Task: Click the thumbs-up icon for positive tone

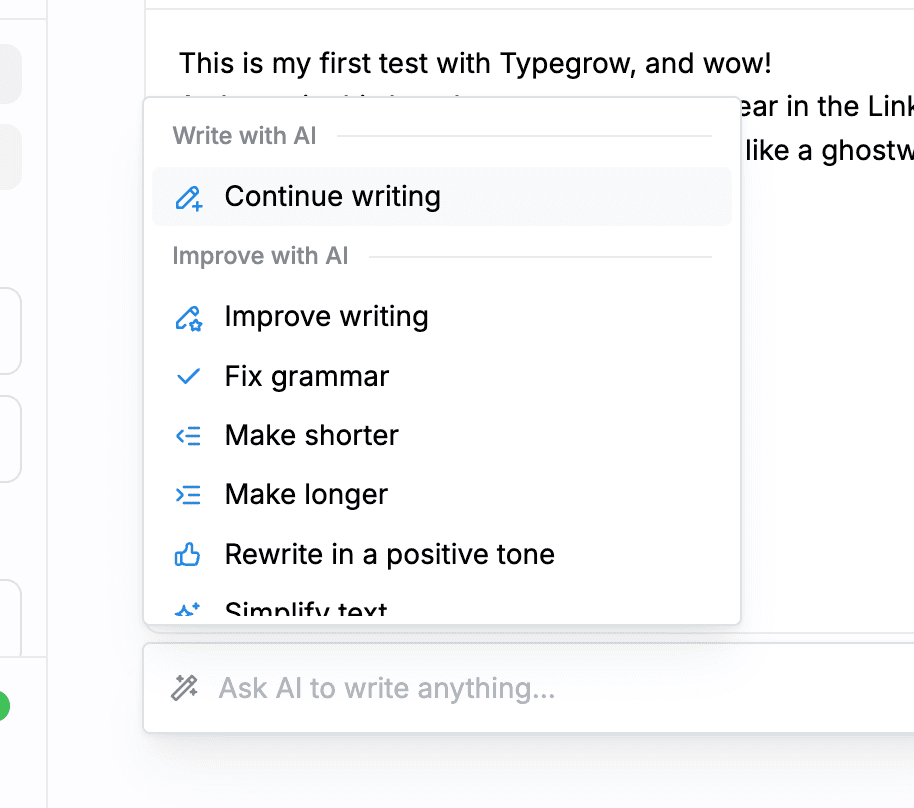Action: coord(188,555)
